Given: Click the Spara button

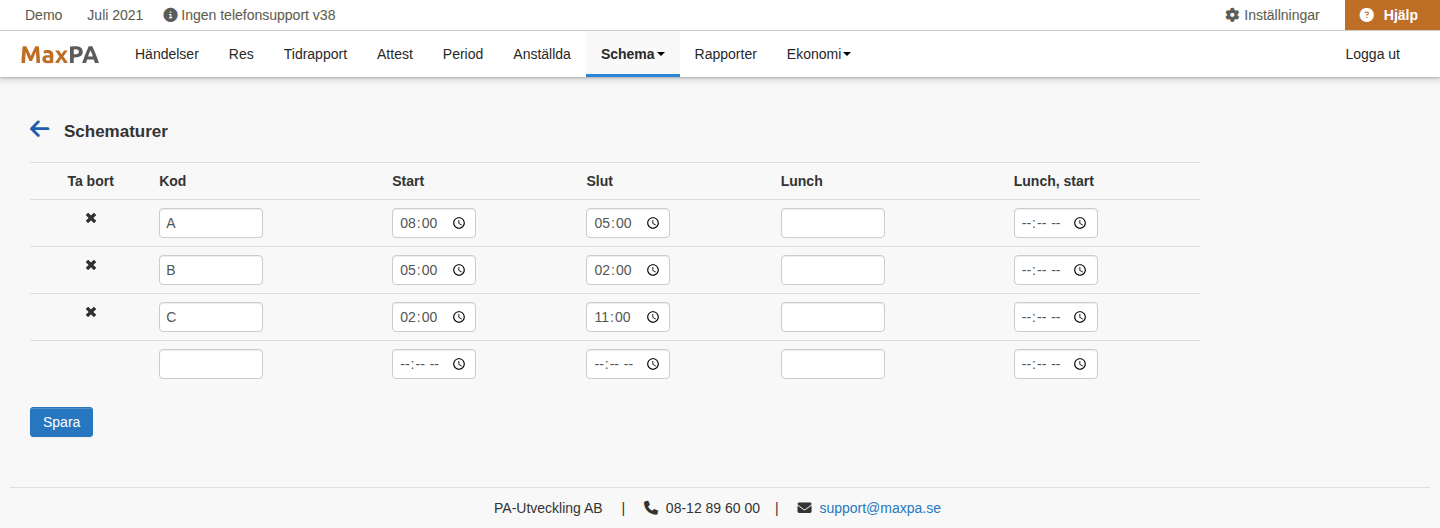Looking at the screenshot, I should [x=61, y=422].
